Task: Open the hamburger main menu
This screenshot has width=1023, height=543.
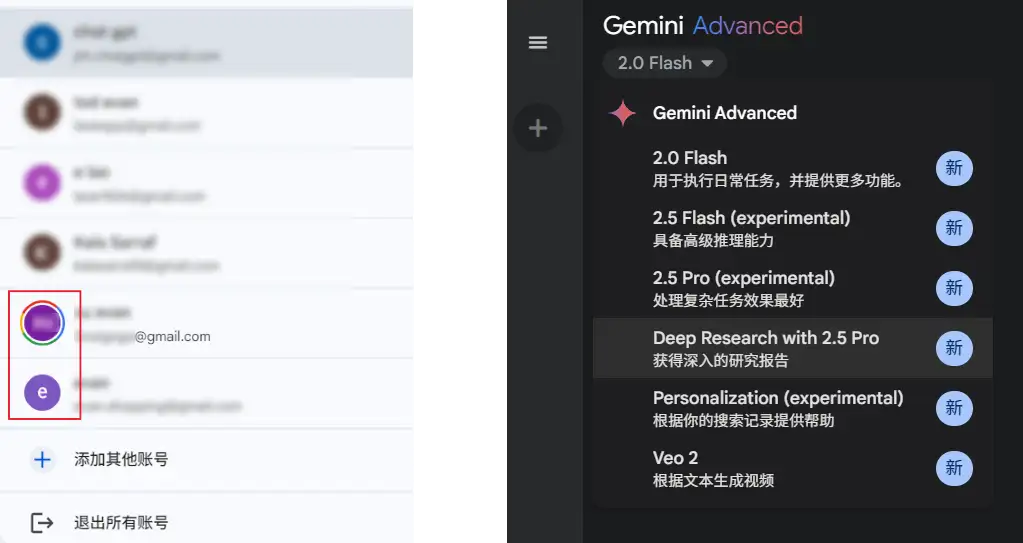Action: [x=538, y=43]
